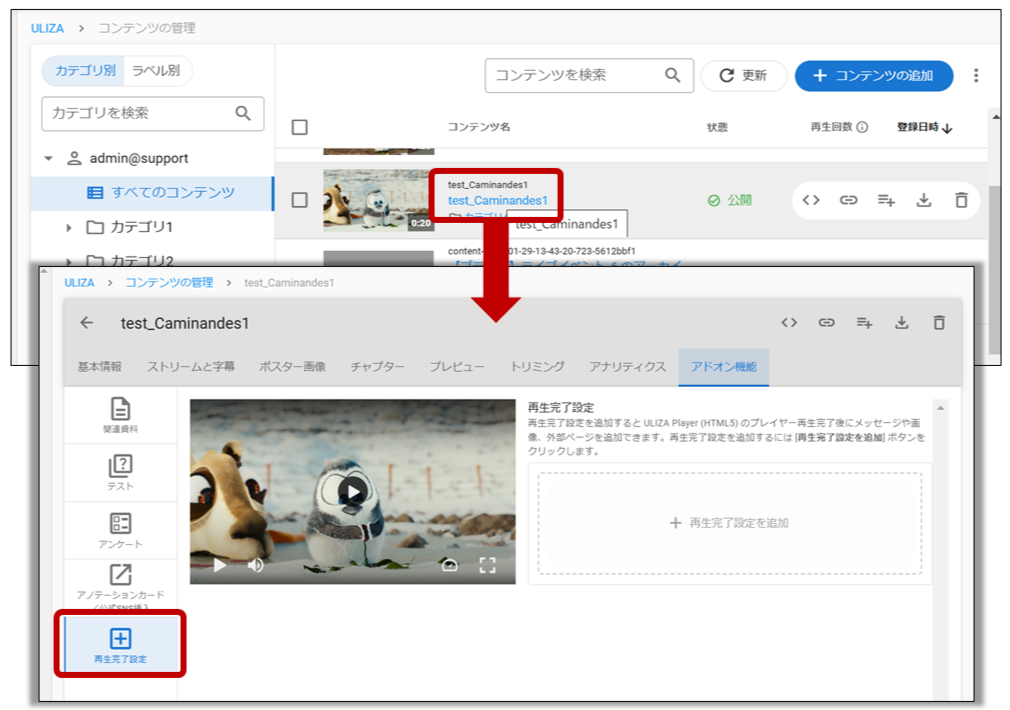Click magnifier icon in category search box

(x=243, y=113)
